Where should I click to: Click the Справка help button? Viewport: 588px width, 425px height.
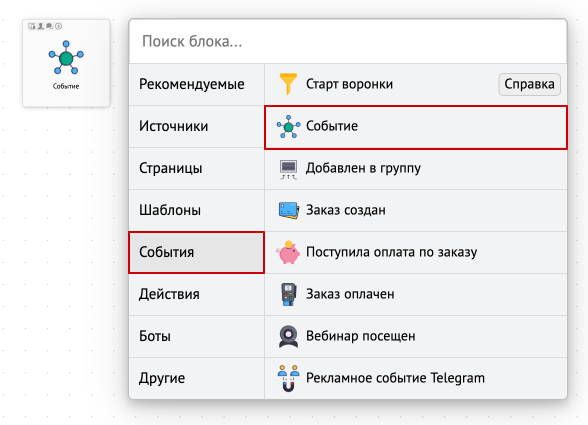(529, 84)
